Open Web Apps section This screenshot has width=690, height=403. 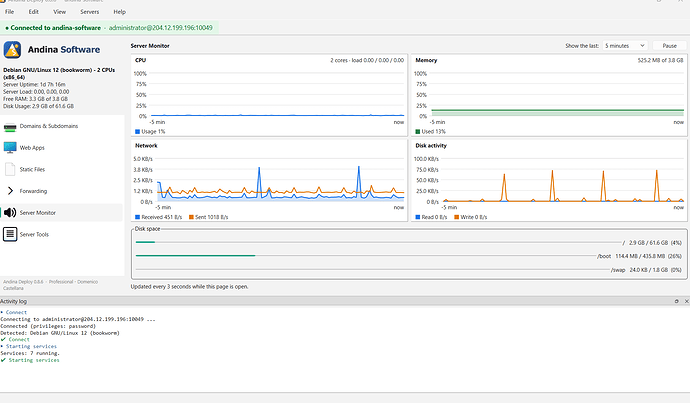coord(62,148)
